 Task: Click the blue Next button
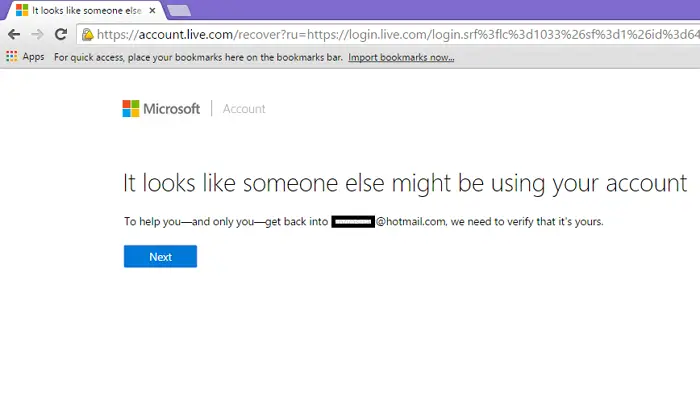pyautogui.click(x=160, y=257)
